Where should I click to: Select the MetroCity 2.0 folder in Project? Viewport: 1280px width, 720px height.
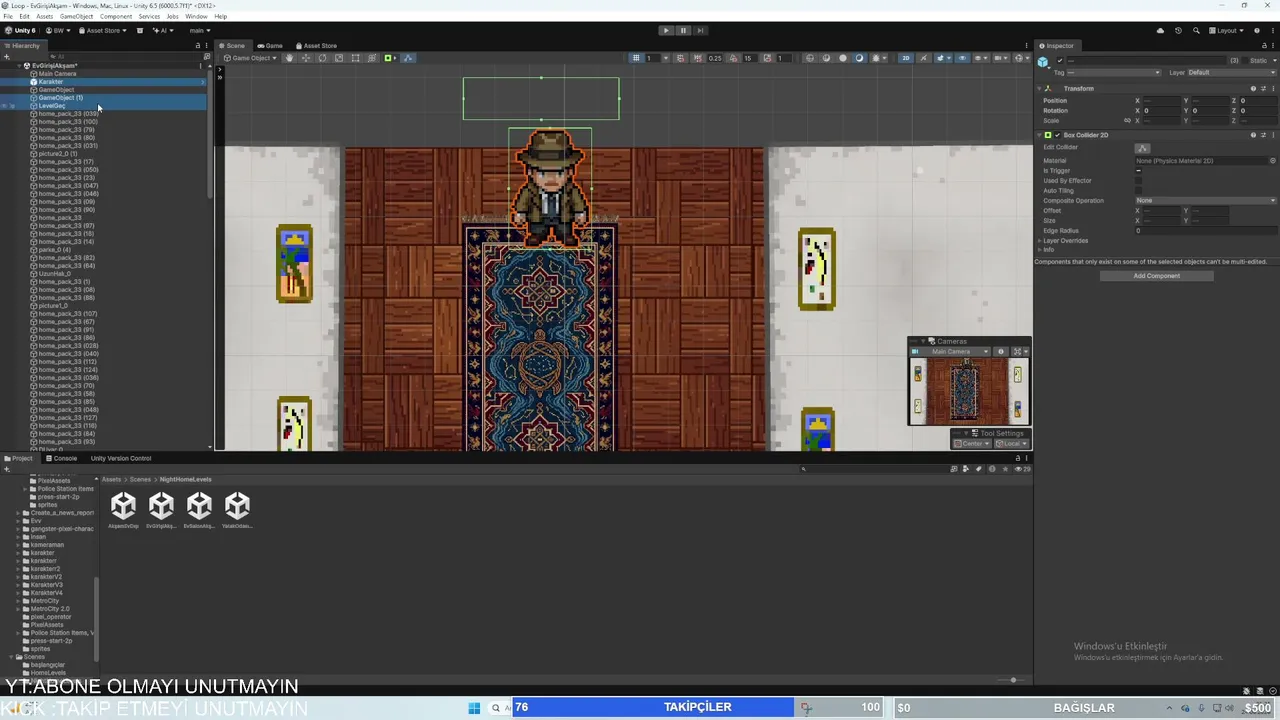[50, 609]
